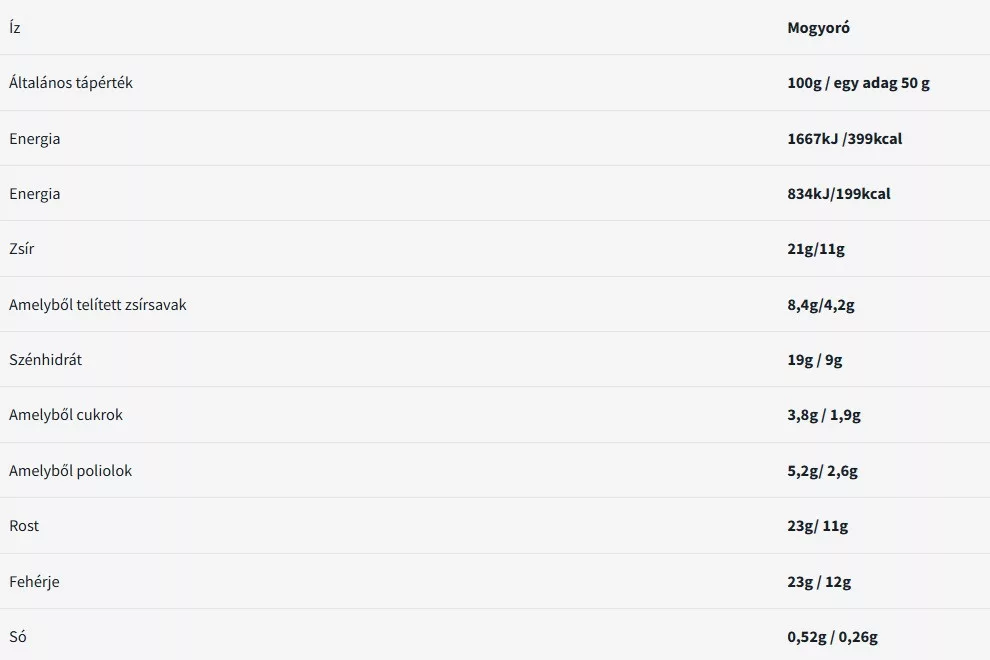Click the Szénhidrát row label
This screenshot has height=660, width=990.
[x=45, y=359]
